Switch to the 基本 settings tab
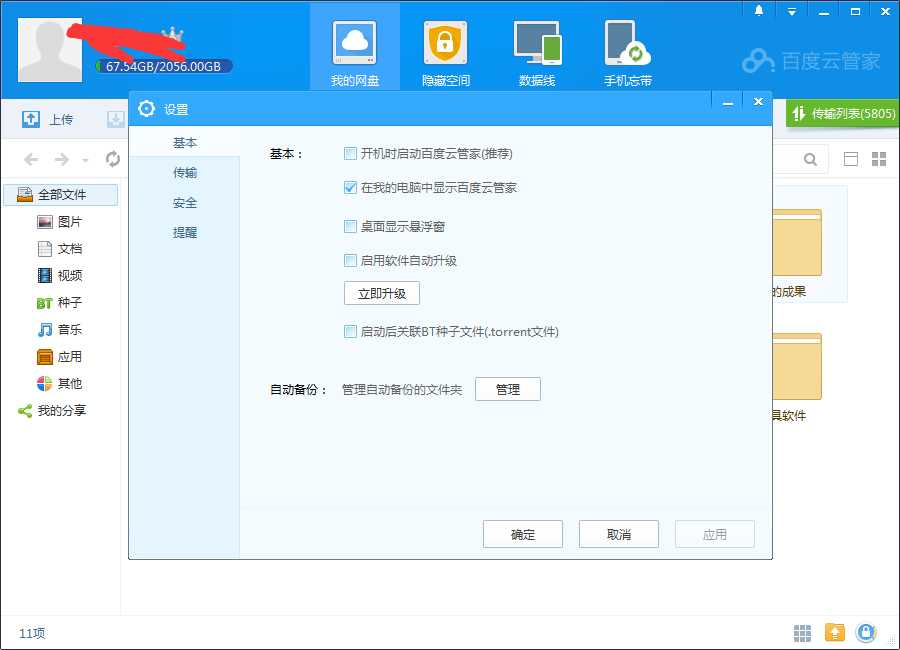Viewport: 900px width, 650px height. (184, 142)
